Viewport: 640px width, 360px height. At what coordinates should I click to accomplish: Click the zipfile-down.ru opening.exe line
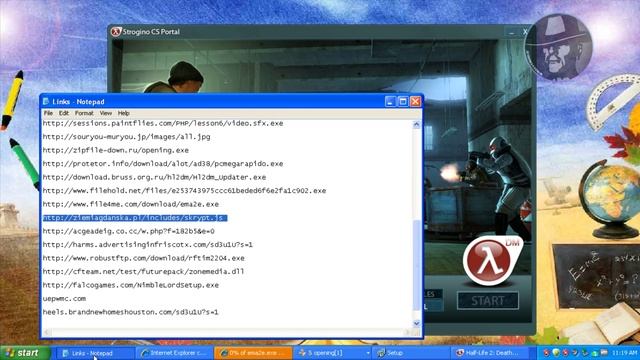116,150
